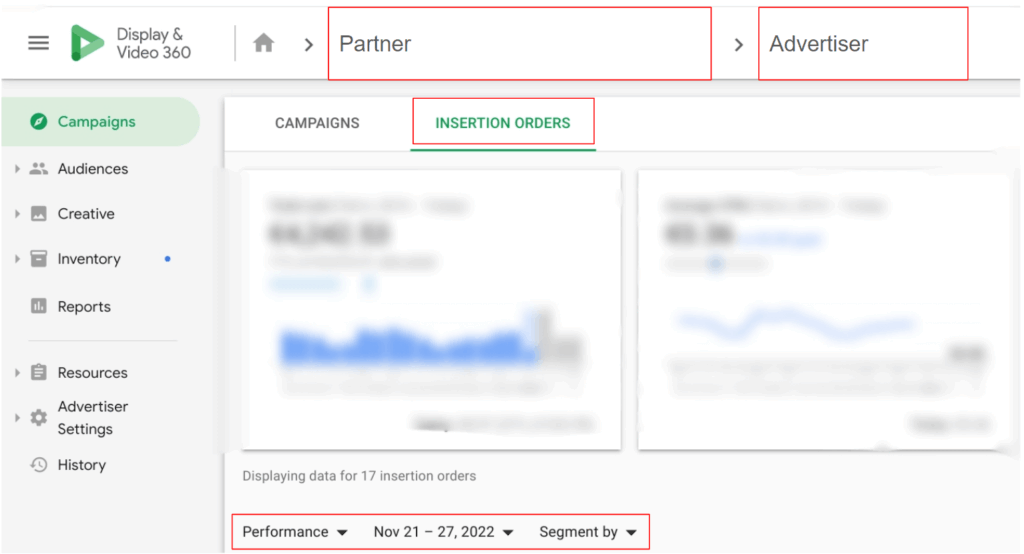Click the Inventory archive box icon

[39, 259]
